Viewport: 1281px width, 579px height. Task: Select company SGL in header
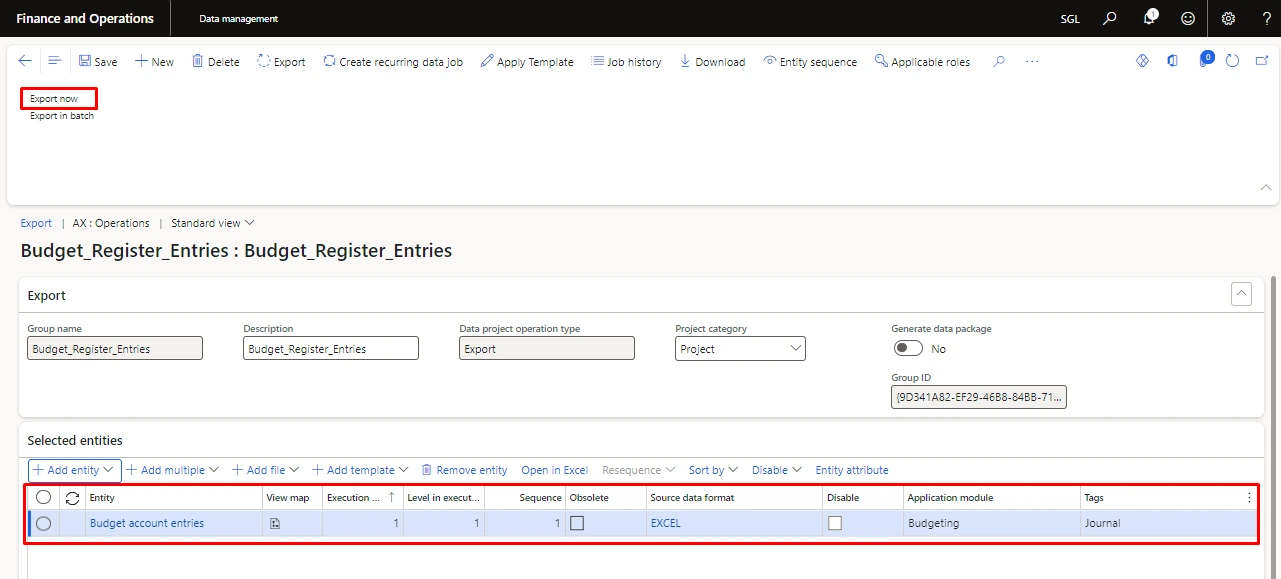coord(1069,19)
